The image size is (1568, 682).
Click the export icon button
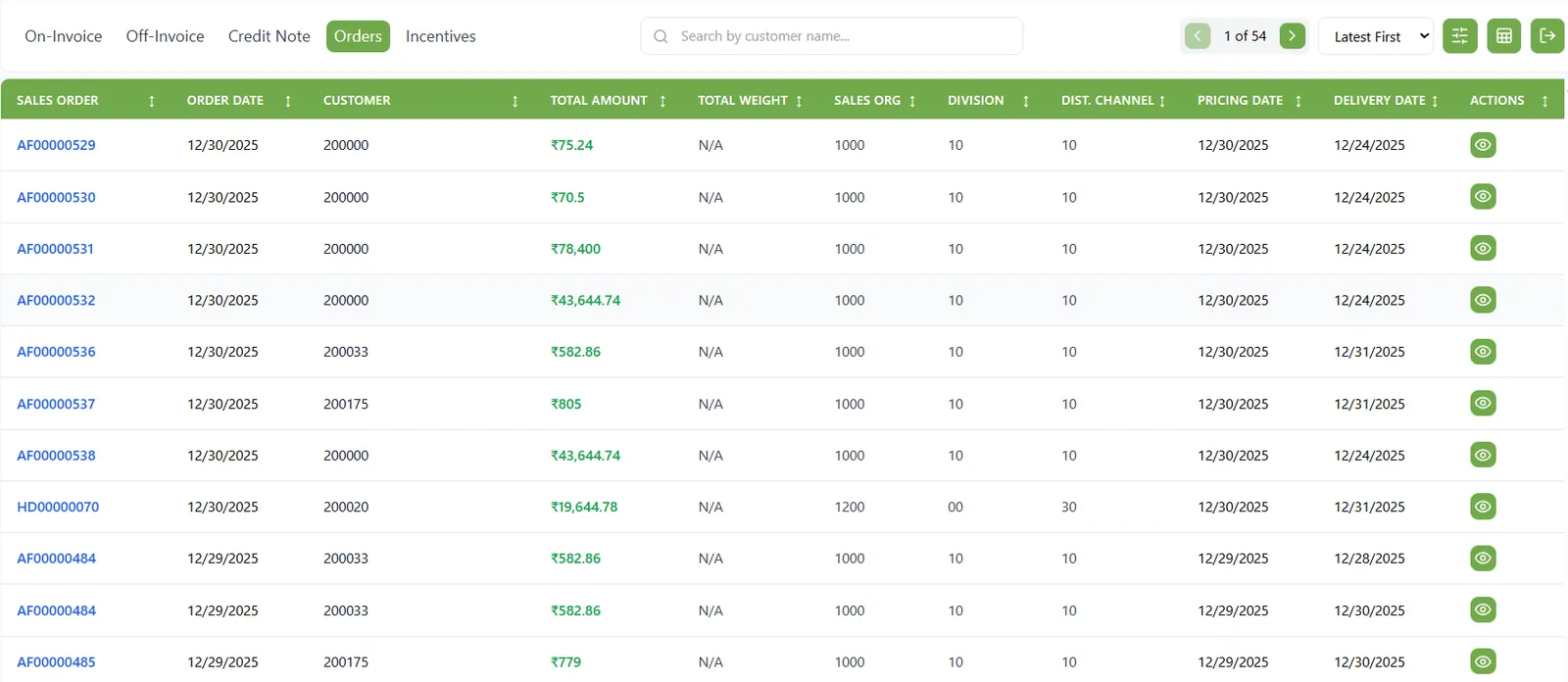pos(1547,36)
